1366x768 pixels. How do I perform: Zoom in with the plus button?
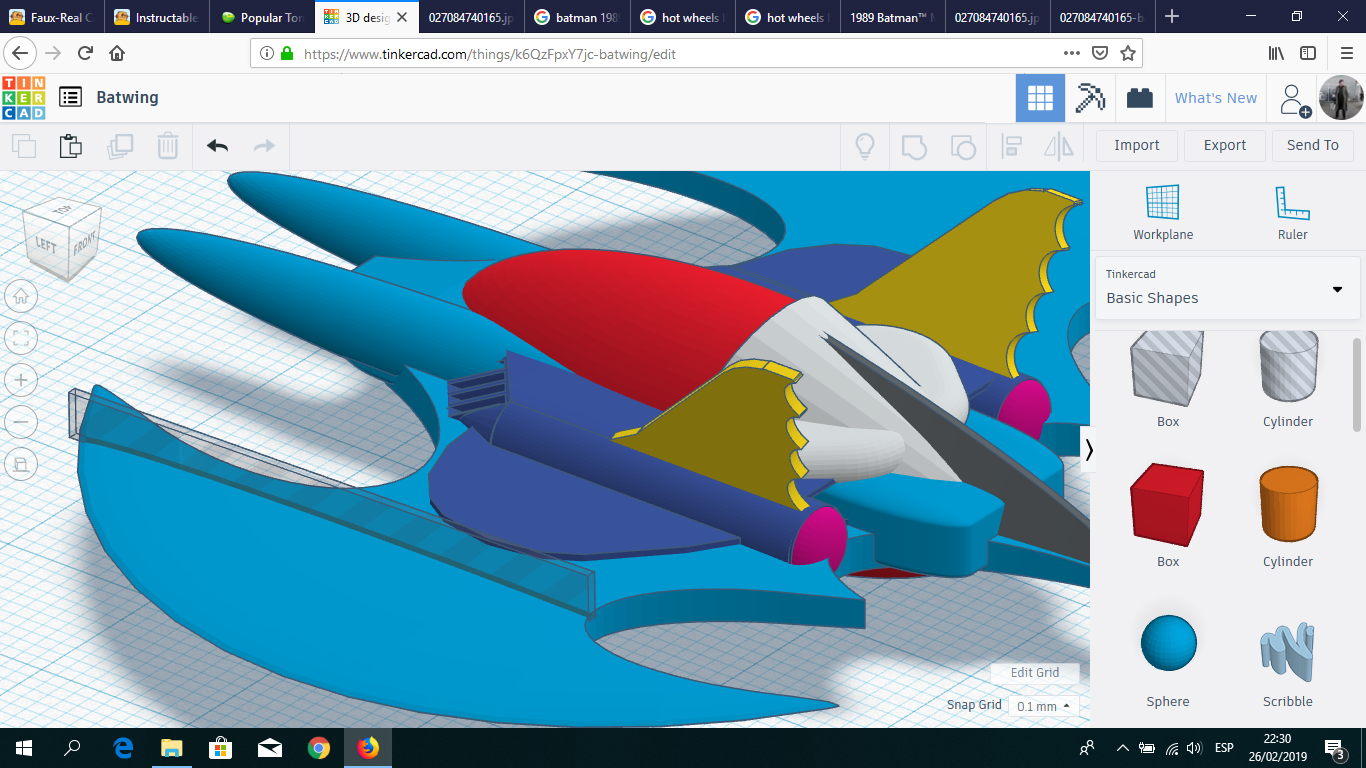coord(21,380)
